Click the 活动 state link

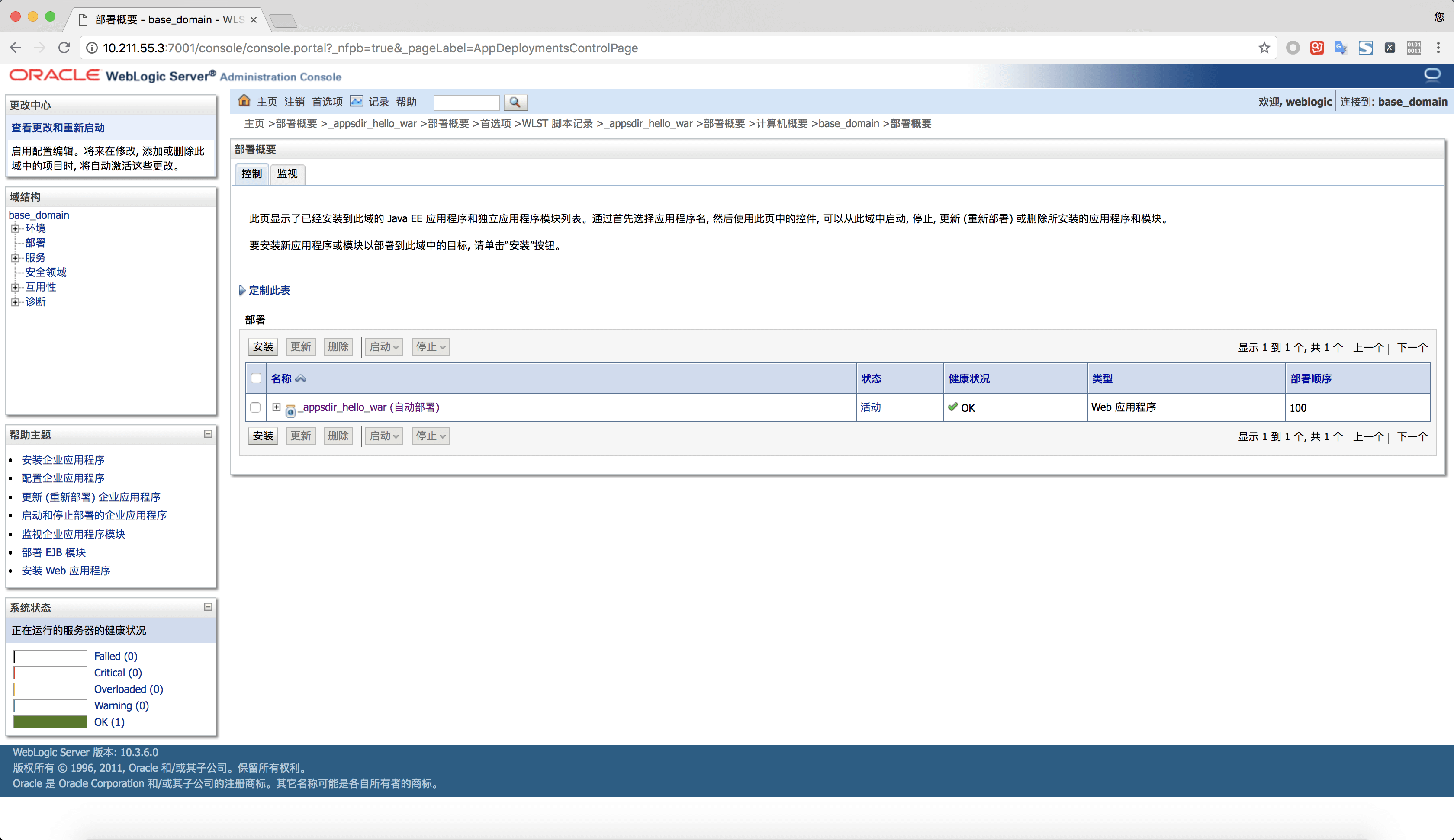click(870, 407)
